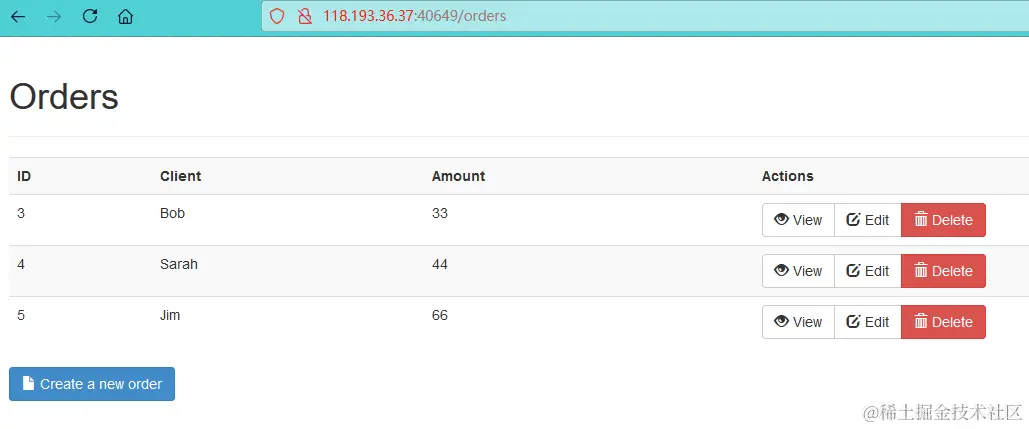The height and width of the screenshot is (429, 1029).
Task: View the order for Sarah
Action: point(798,271)
